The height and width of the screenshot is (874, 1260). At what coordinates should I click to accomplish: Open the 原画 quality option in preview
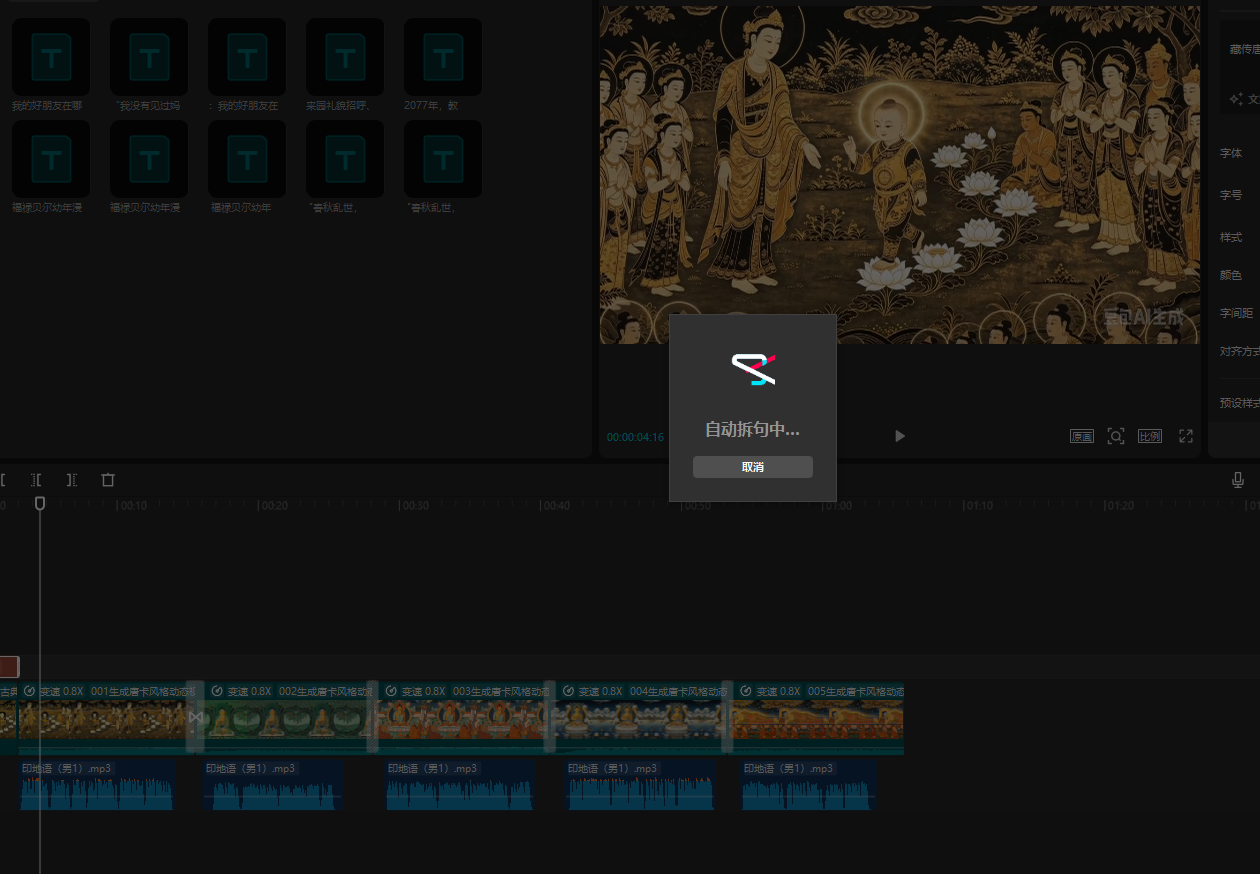tap(1082, 436)
